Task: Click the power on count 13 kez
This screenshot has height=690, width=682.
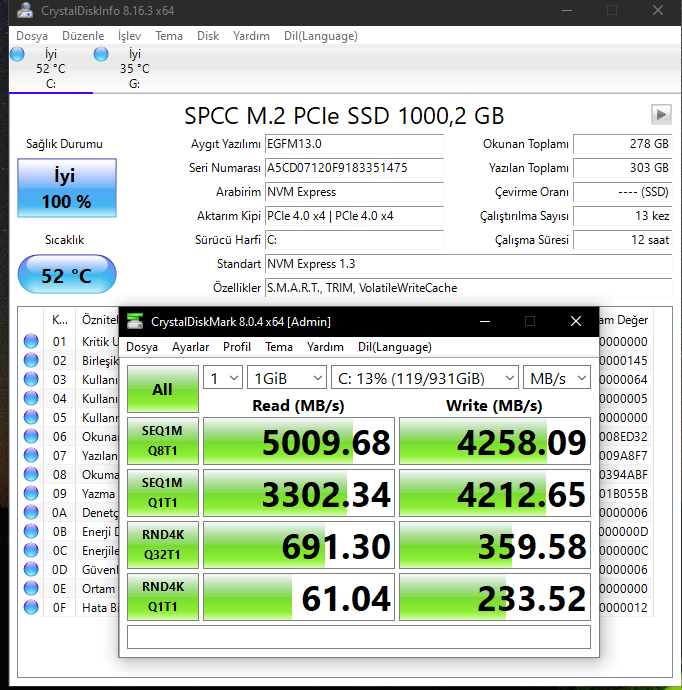Action: click(x=623, y=216)
